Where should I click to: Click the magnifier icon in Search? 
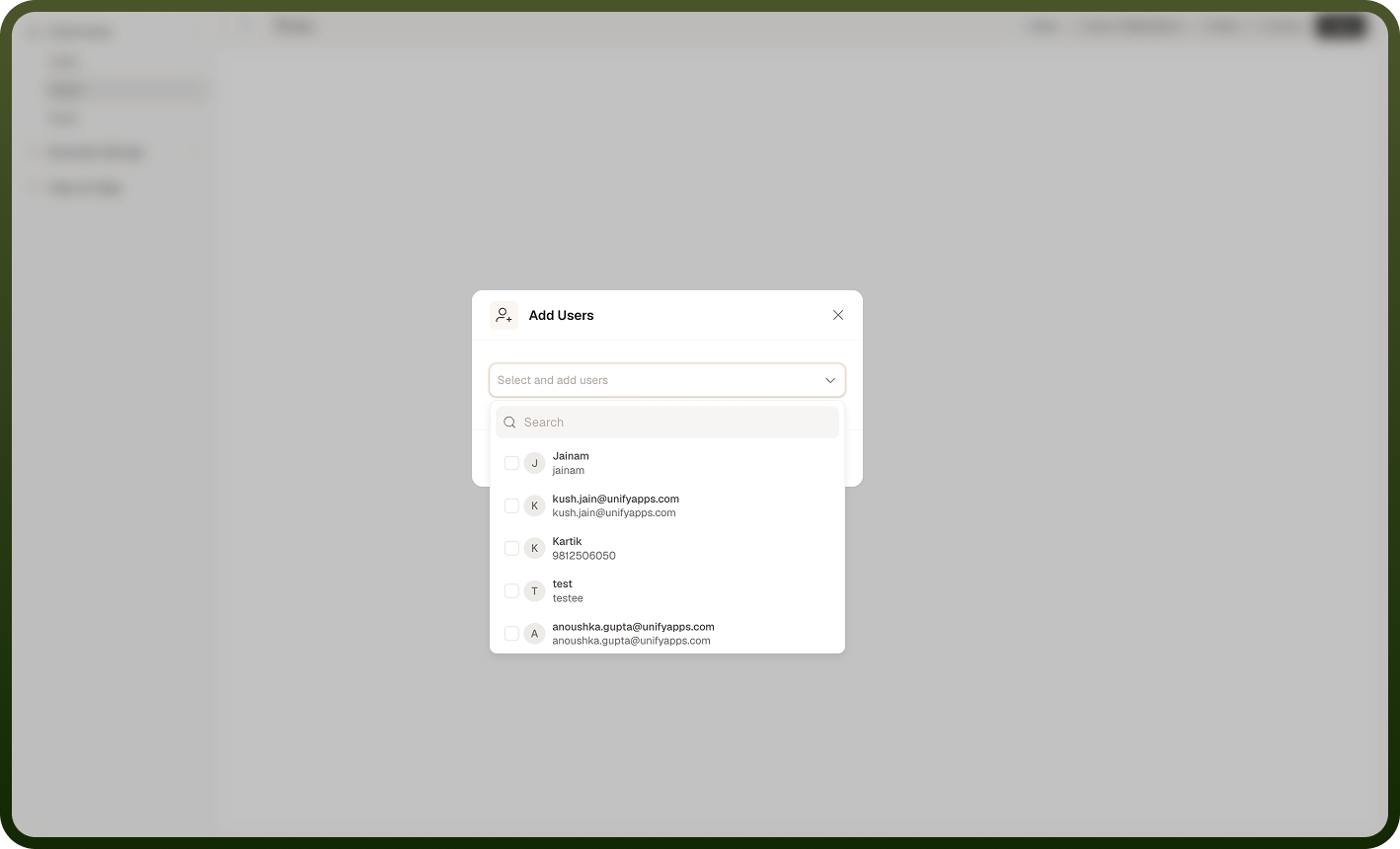tap(510, 423)
